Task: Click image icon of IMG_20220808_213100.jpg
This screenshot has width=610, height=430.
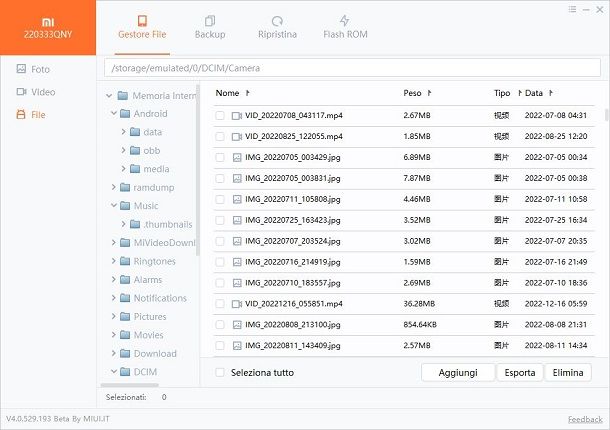Action: [x=237, y=325]
